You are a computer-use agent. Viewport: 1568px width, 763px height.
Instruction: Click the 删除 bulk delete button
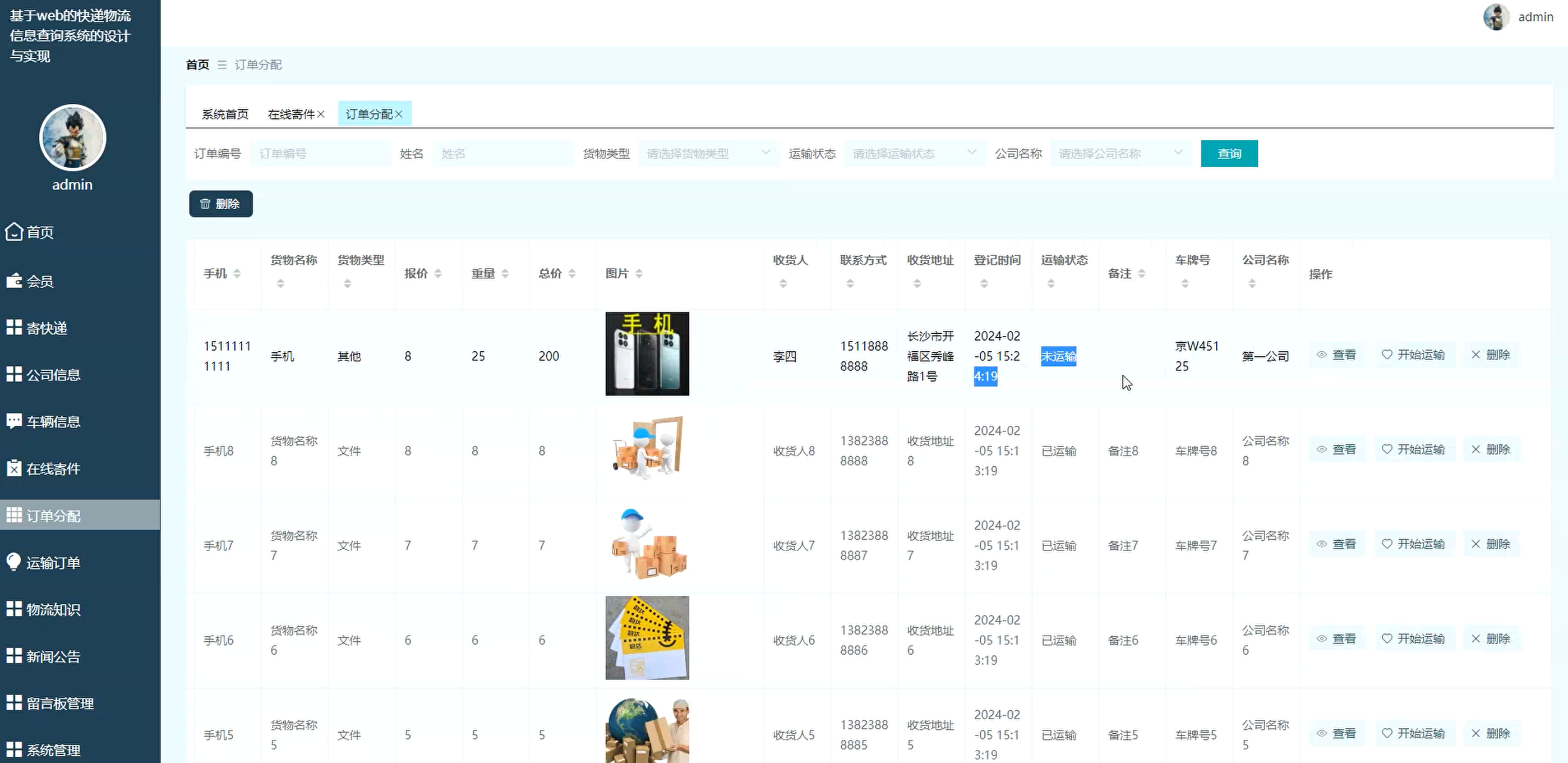click(221, 204)
